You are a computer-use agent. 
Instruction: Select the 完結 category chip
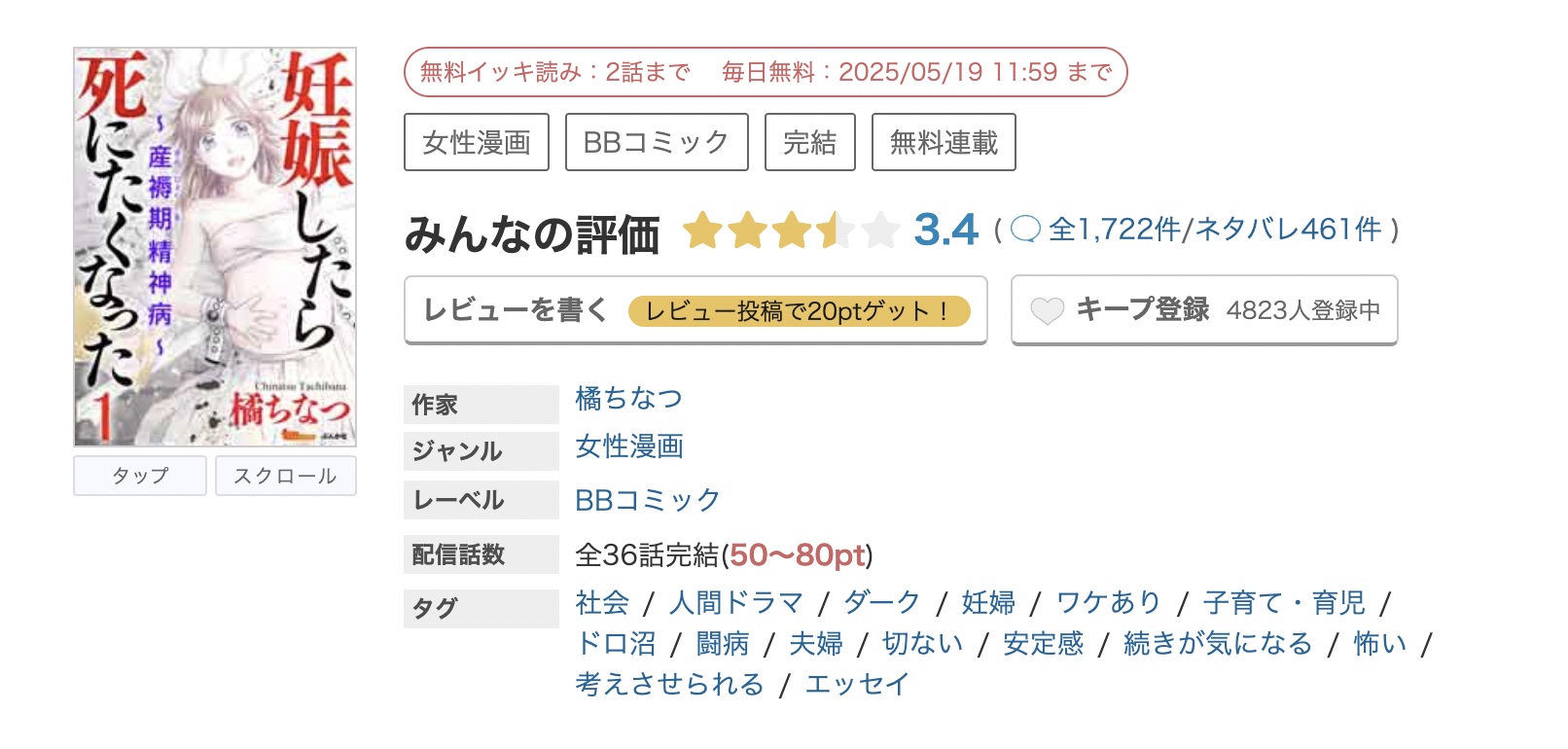tap(810, 142)
